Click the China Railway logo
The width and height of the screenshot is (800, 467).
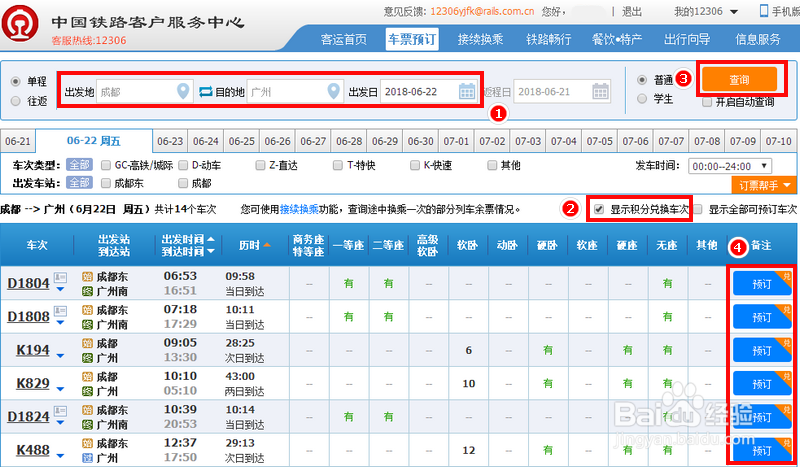click(x=20, y=24)
